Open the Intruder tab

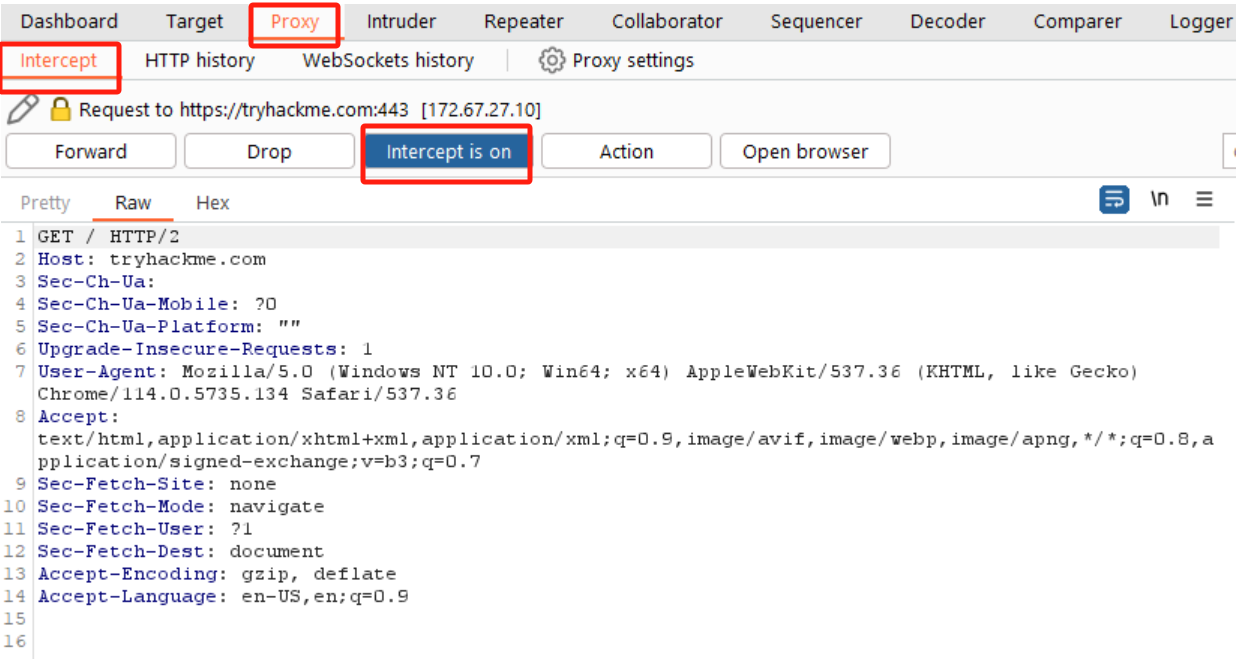[x=401, y=22]
